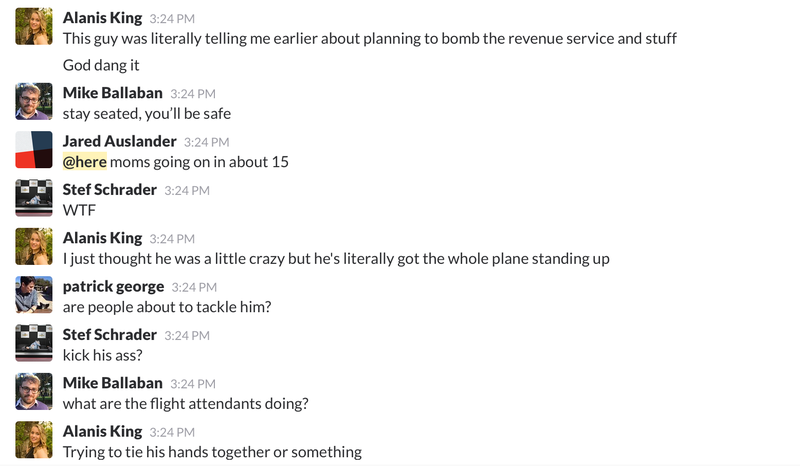800x466 pixels.
Task: Click Mike Ballaban's avatar beside "stay seated" message
Action: [x=34, y=102]
